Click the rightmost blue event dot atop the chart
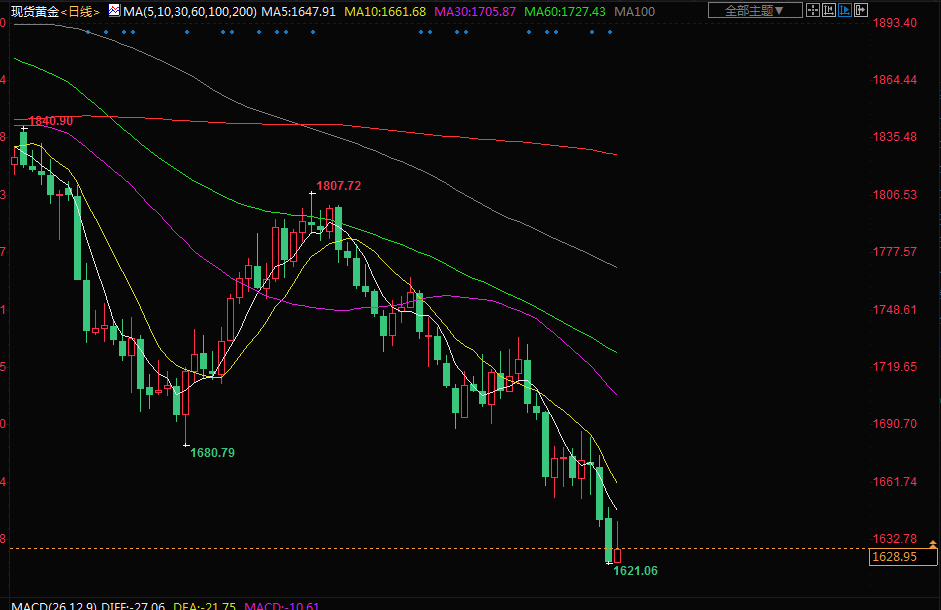This screenshot has height=610, width=941. (609, 32)
